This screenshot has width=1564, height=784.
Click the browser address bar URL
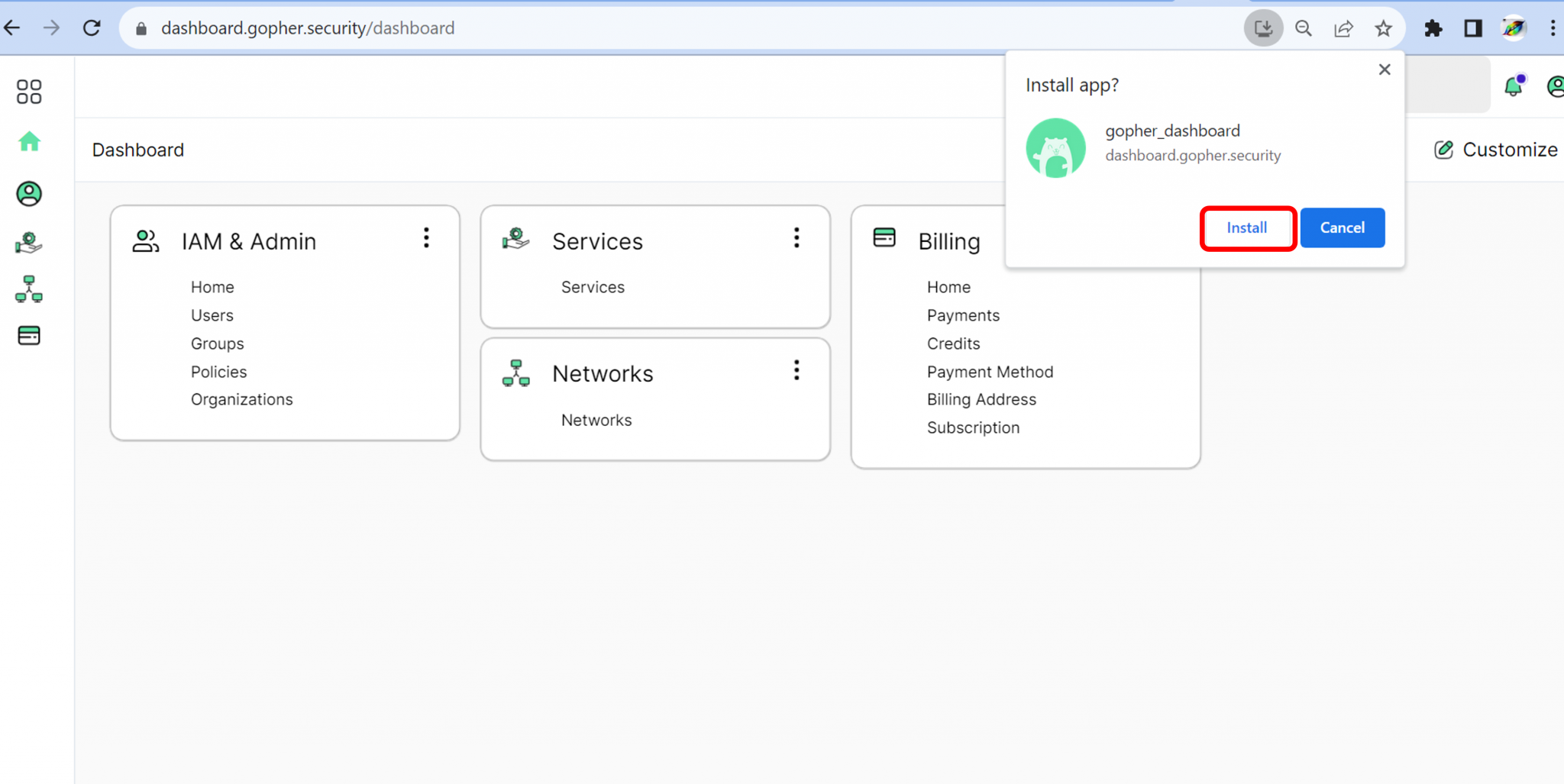tap(308, 28)
